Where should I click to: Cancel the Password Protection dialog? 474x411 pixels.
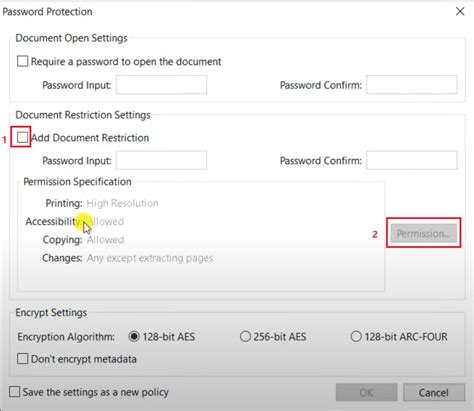click(434, 392)
